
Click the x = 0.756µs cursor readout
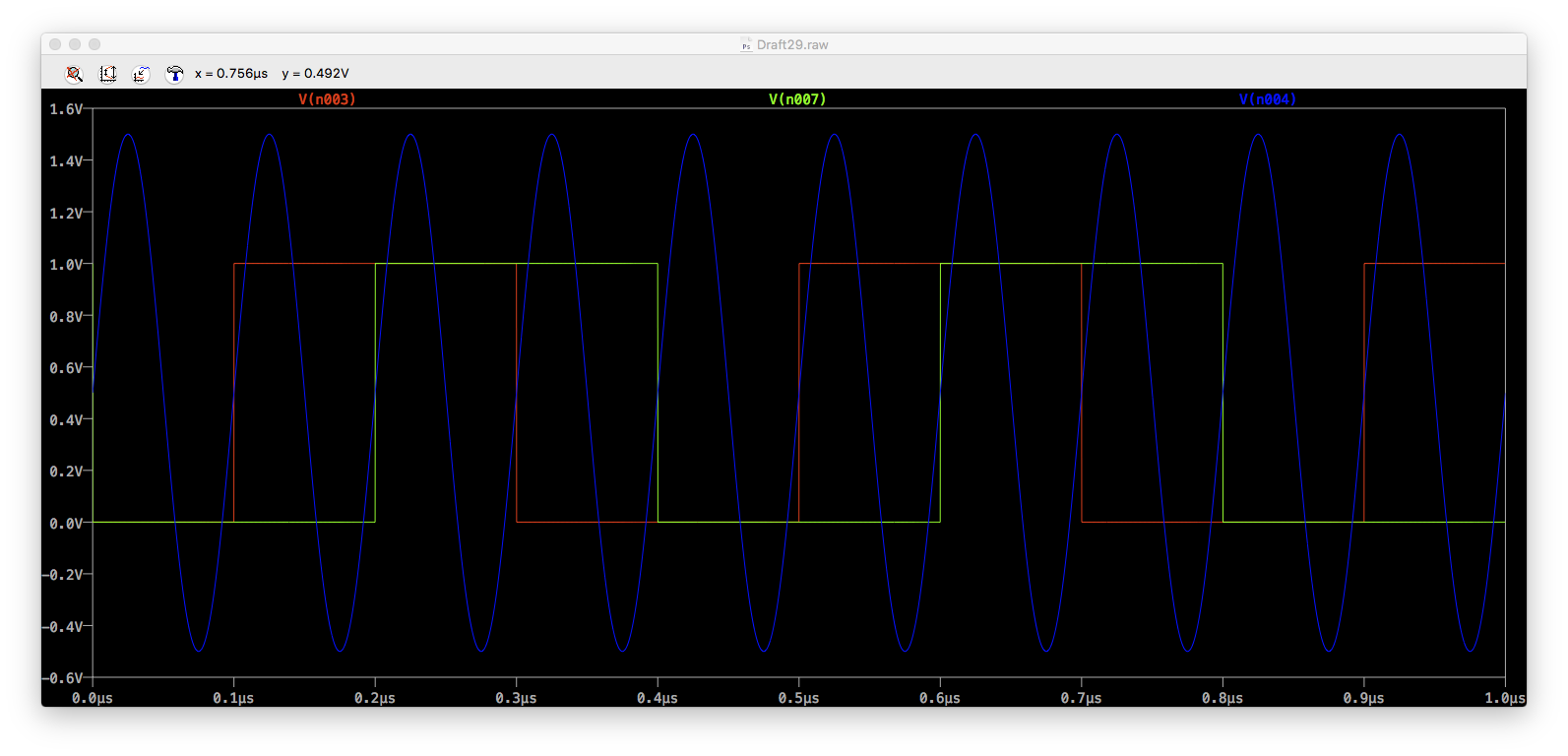pos(231,74)
